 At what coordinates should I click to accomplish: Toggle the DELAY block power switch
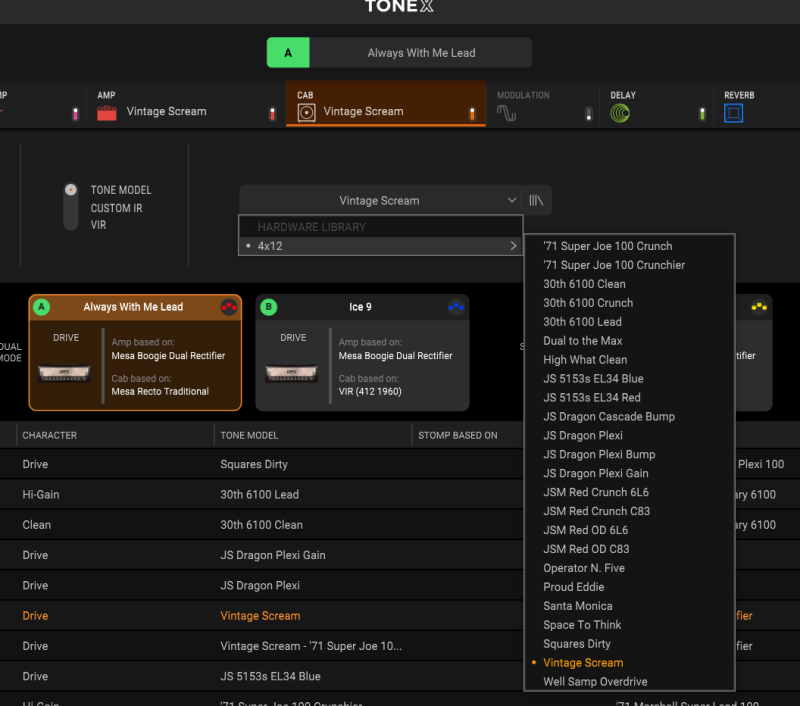coord(702,114)
